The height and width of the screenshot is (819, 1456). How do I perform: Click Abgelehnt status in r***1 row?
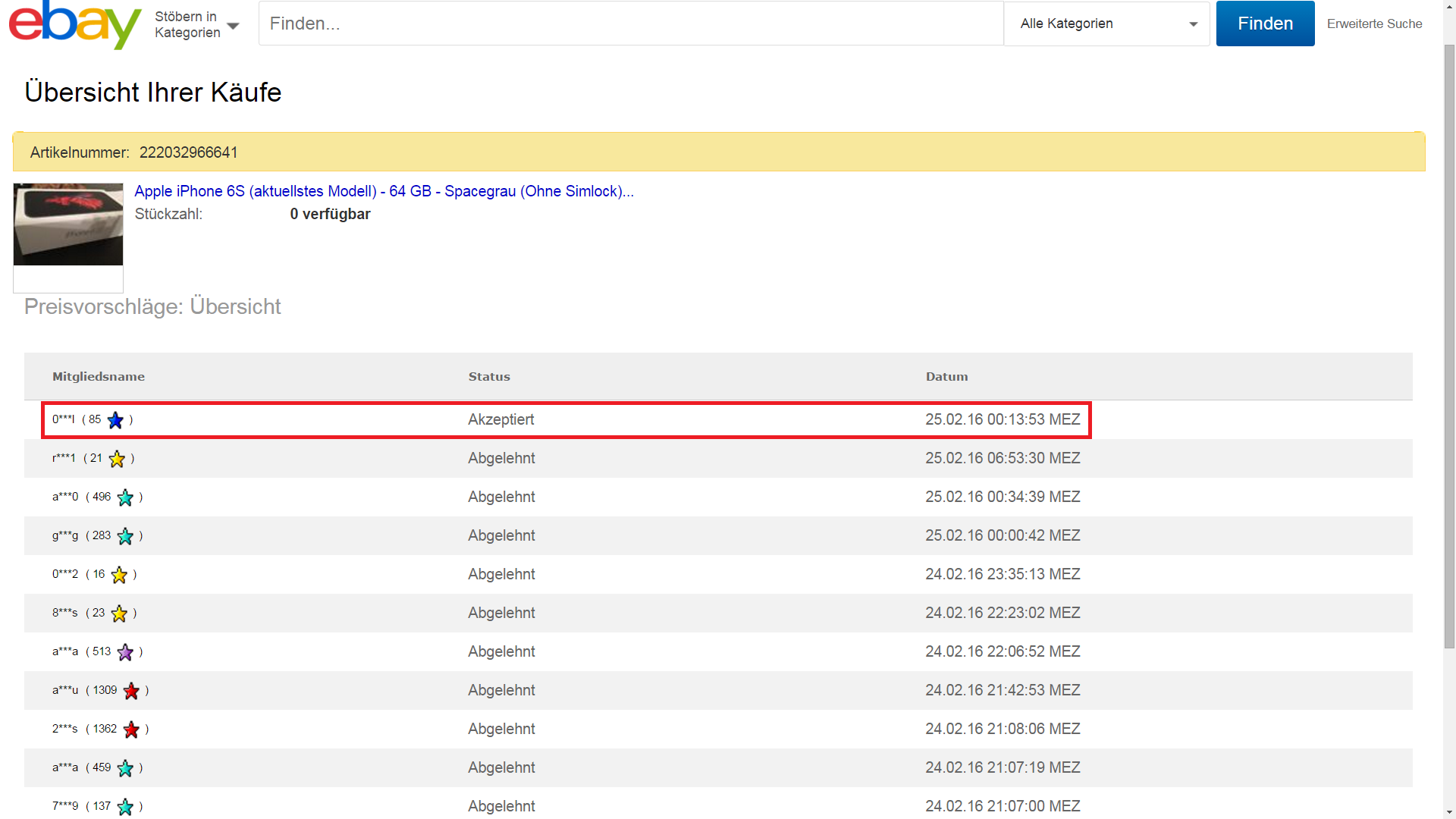(x=501, y=458)
